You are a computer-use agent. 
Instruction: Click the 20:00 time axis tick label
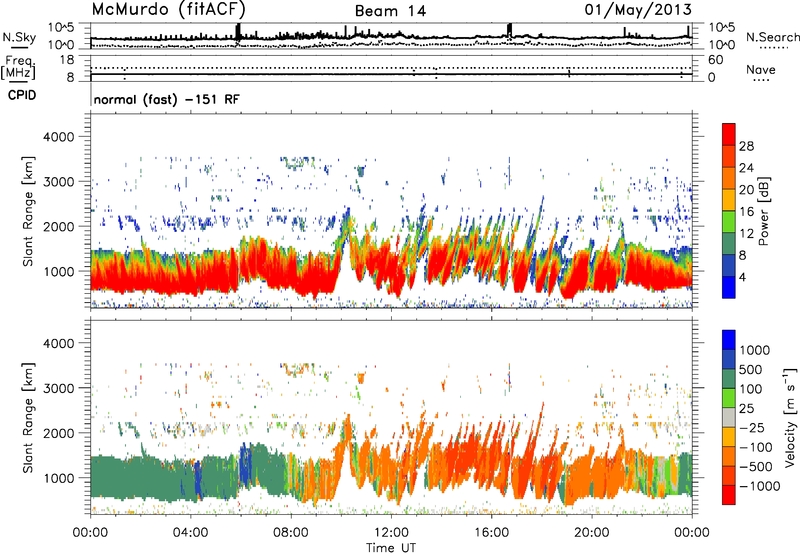(x=591, y=533)
